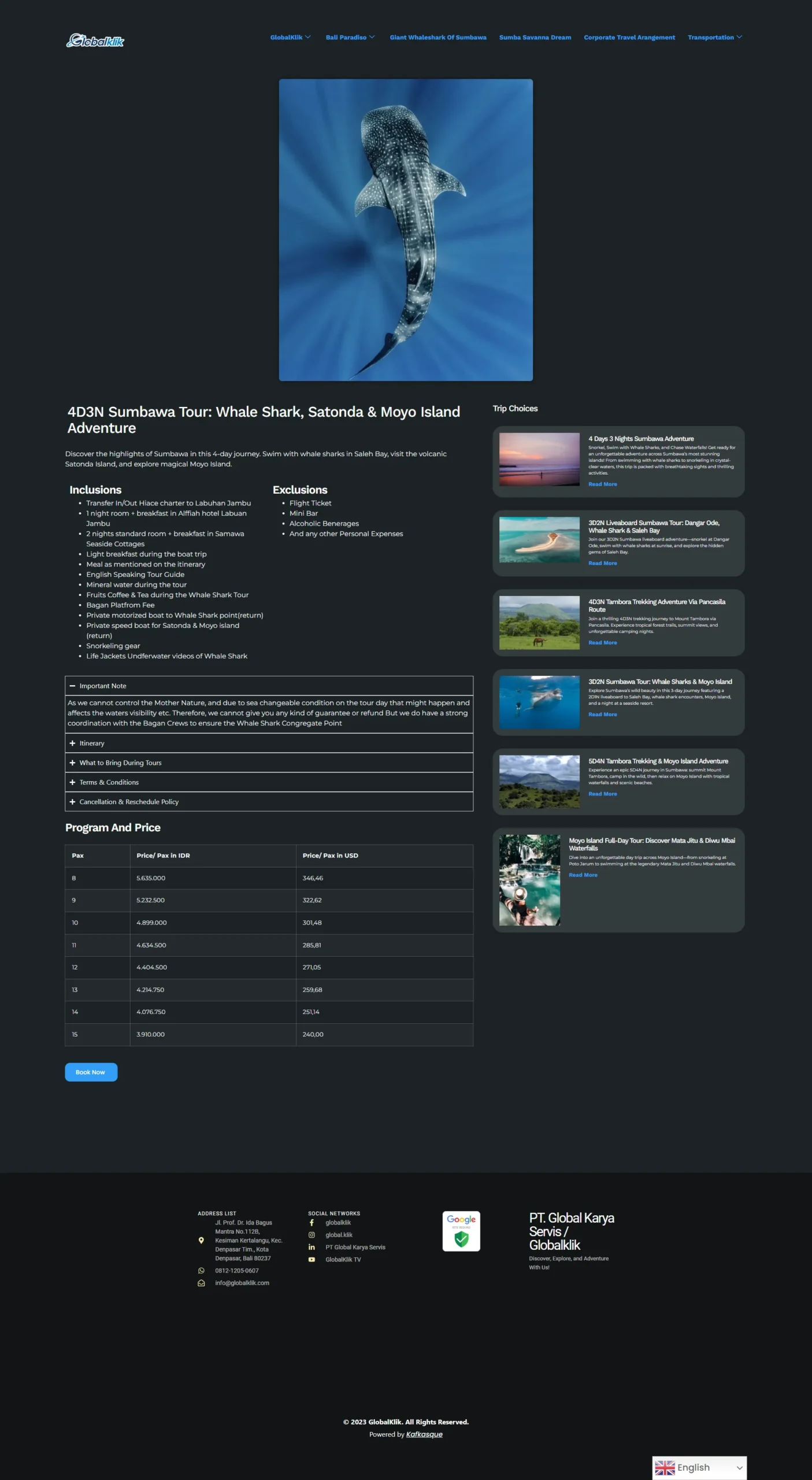Image resolution: width=812 pixels, height=1480 pixels.
Task: Click Read More under 3D2N Liveaboard tour
Action: [602, 563]
